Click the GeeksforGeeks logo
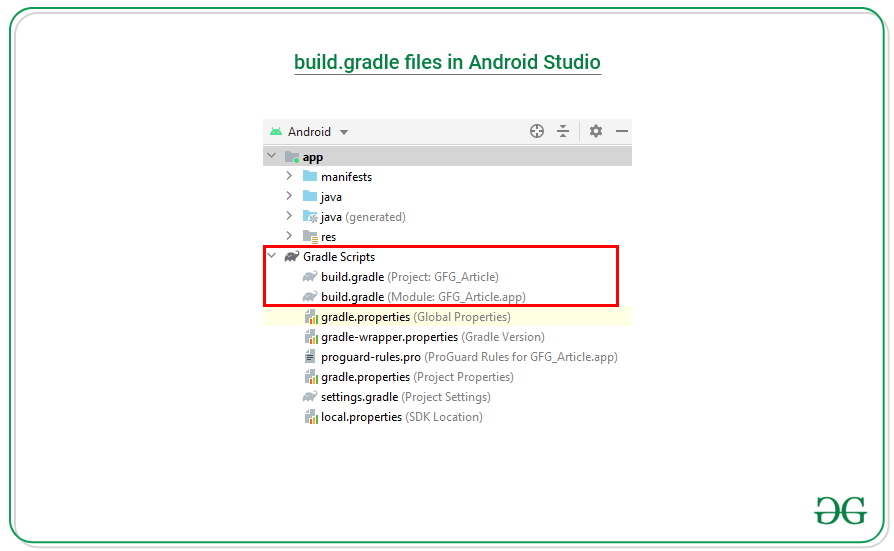The width and height of the screenshot is (894, 551). [839, 509]
